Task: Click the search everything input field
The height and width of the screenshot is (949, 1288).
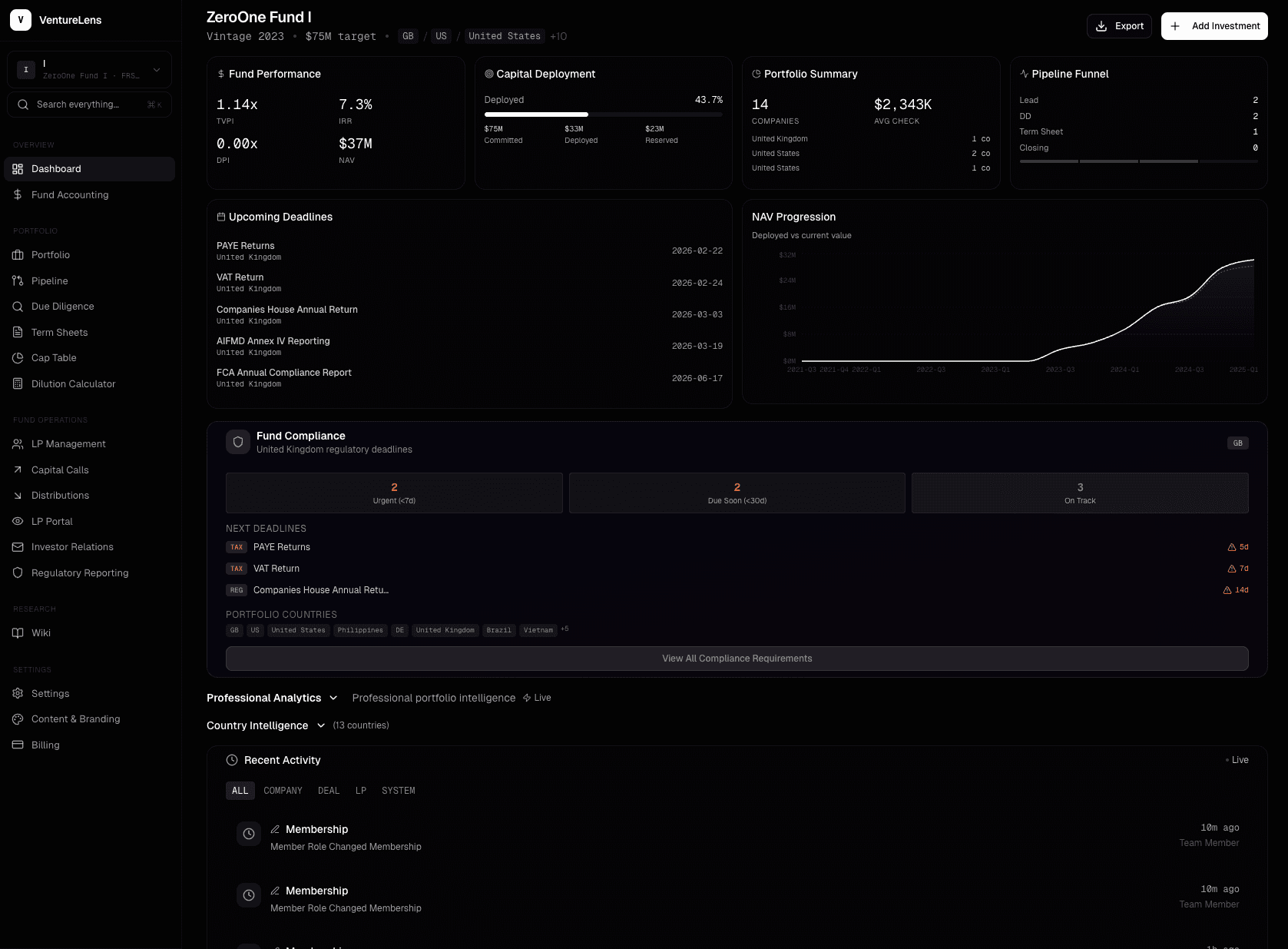Action: [89, 104]
